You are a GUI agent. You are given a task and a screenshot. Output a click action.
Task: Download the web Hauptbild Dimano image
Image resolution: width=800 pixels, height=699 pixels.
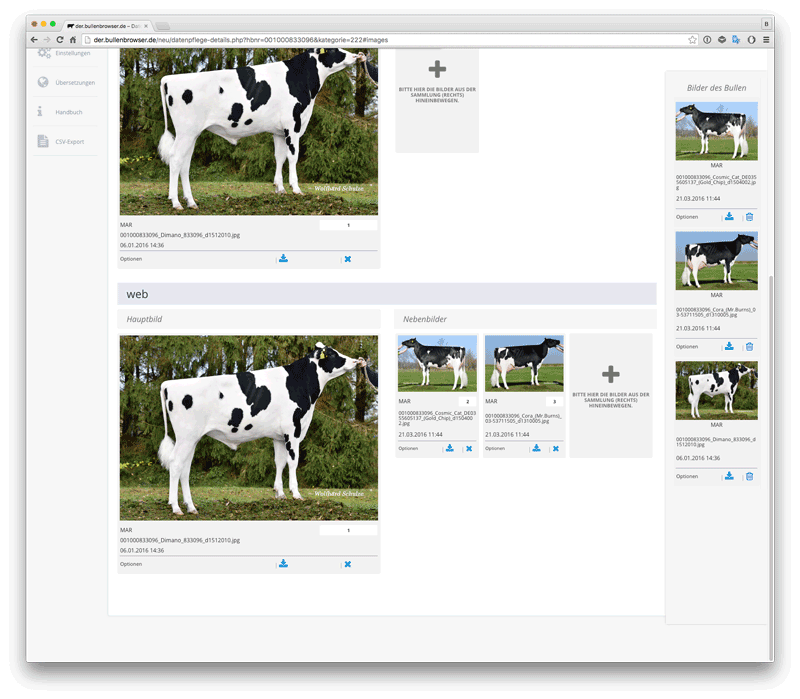(283, 564)
